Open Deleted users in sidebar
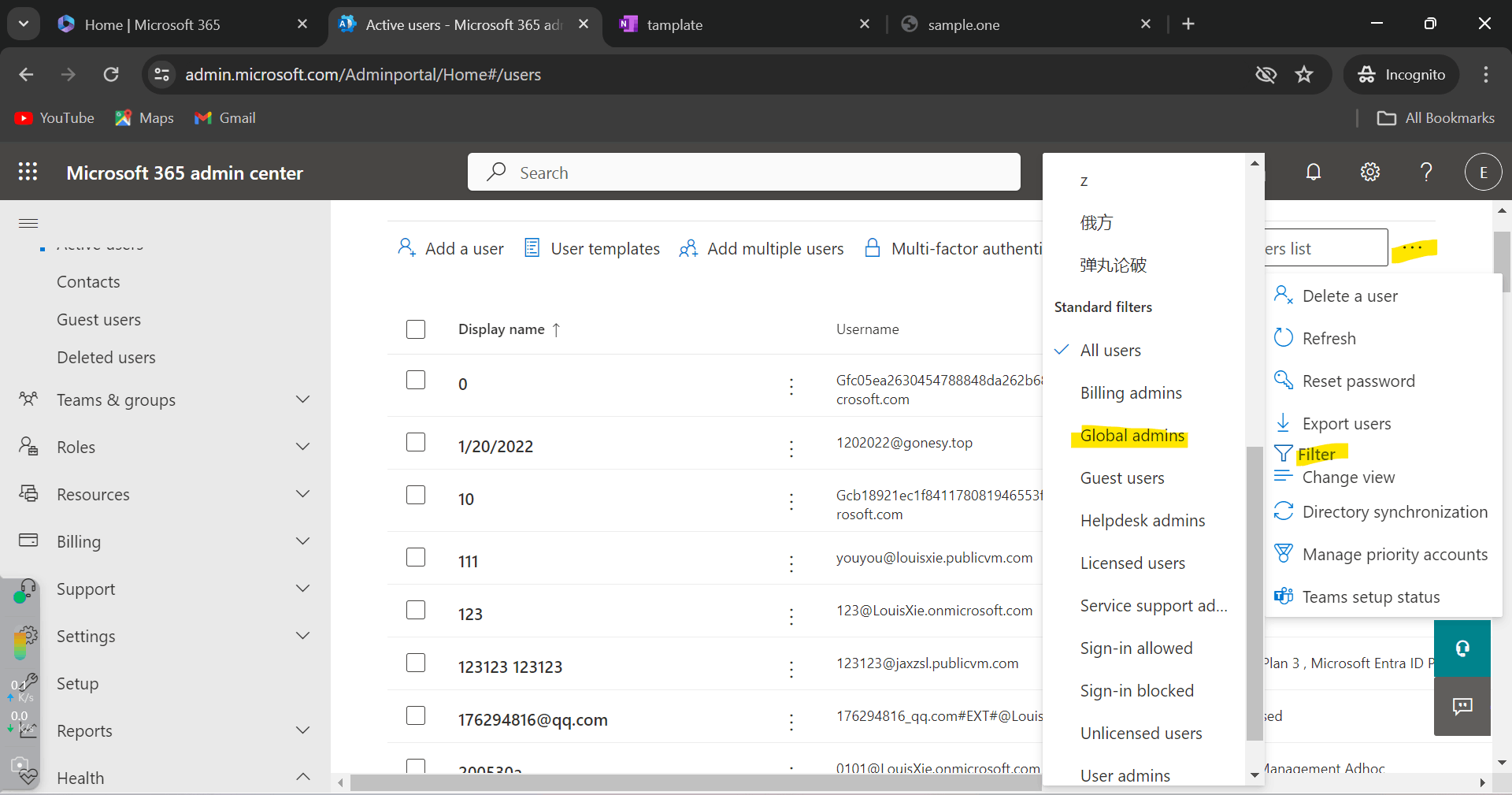 (106, 358)
